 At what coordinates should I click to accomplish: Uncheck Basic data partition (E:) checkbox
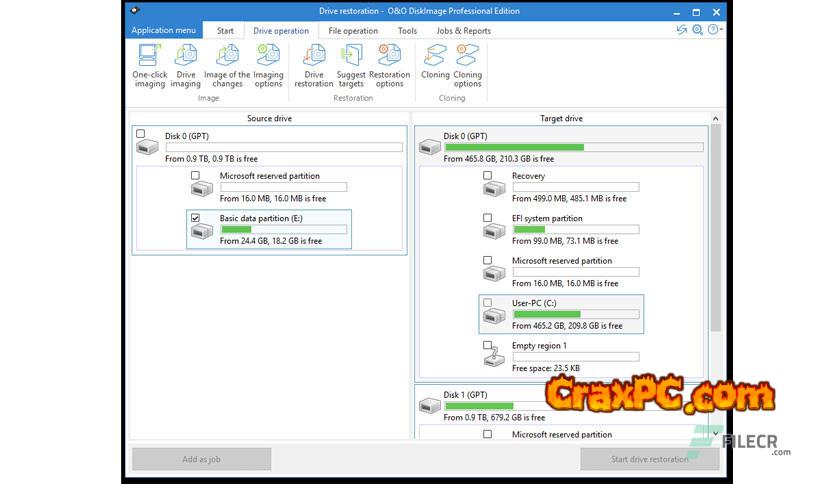[x=195, y=218]
